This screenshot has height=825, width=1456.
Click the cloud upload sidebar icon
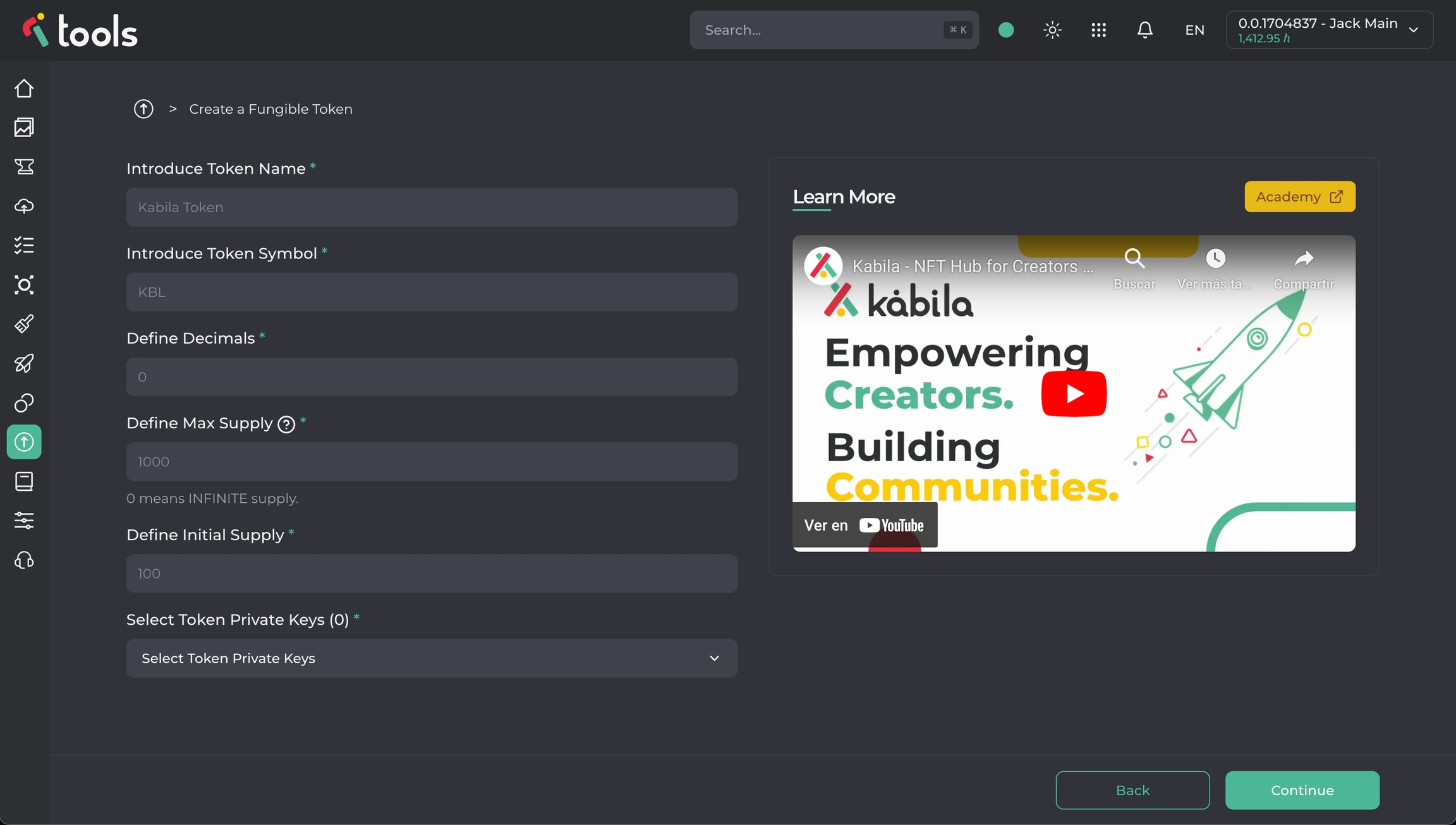tap(24, 206)
